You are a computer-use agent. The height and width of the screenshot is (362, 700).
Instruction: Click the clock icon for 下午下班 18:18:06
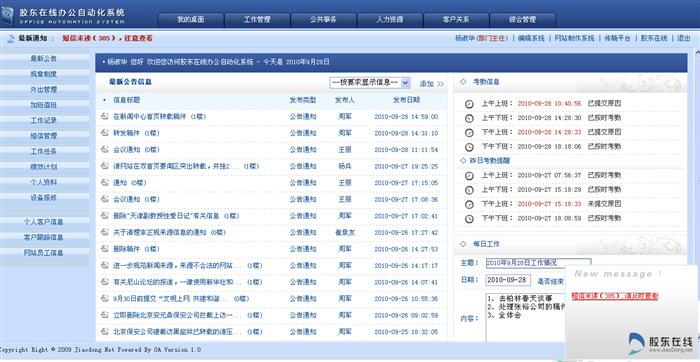(x=469, y=147)
